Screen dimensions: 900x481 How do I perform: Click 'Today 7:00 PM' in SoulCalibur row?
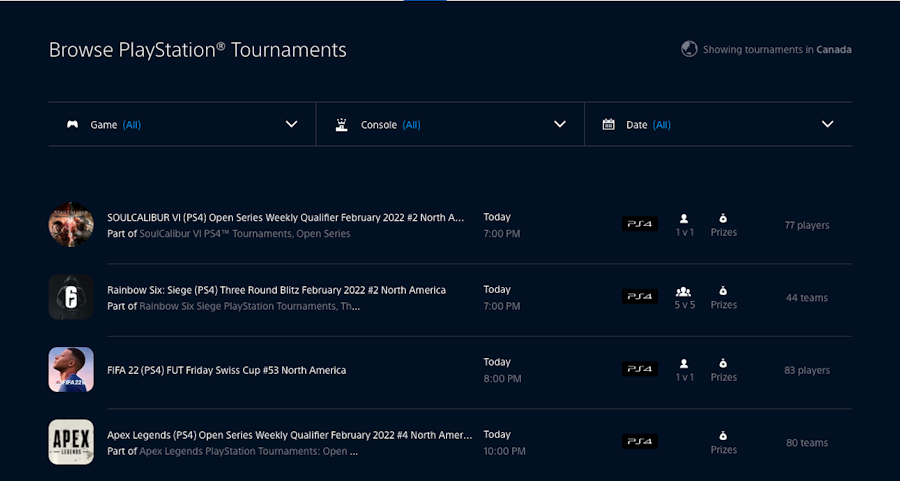pyautogui.click(x=502, y=225)
